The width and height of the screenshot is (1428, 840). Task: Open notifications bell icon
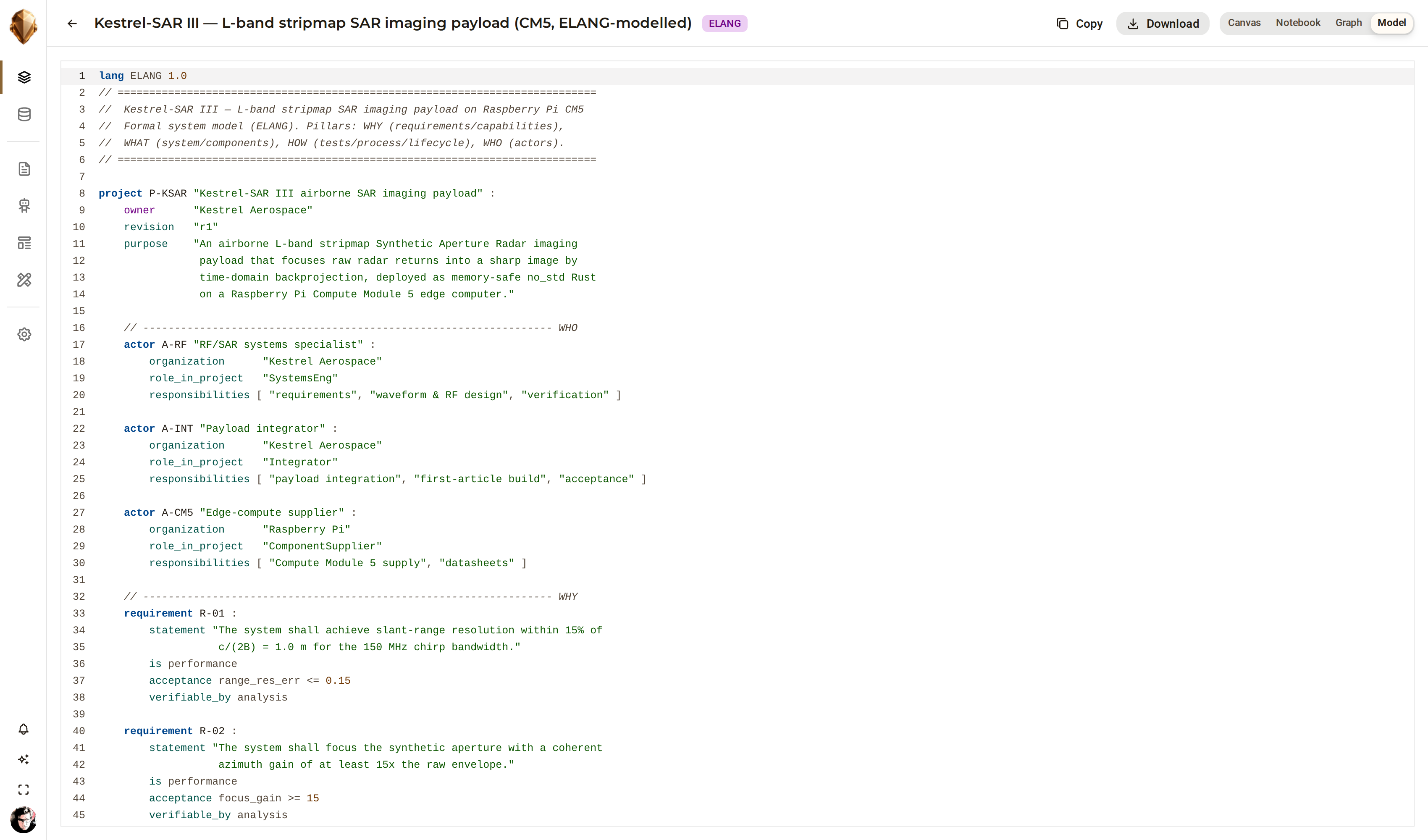23,729
